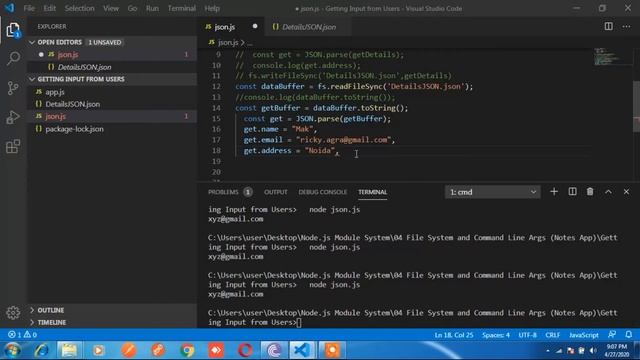Click the errors and warnings status indicator
The width and height of the screenshot is (640, 360).
coord(22,335)
